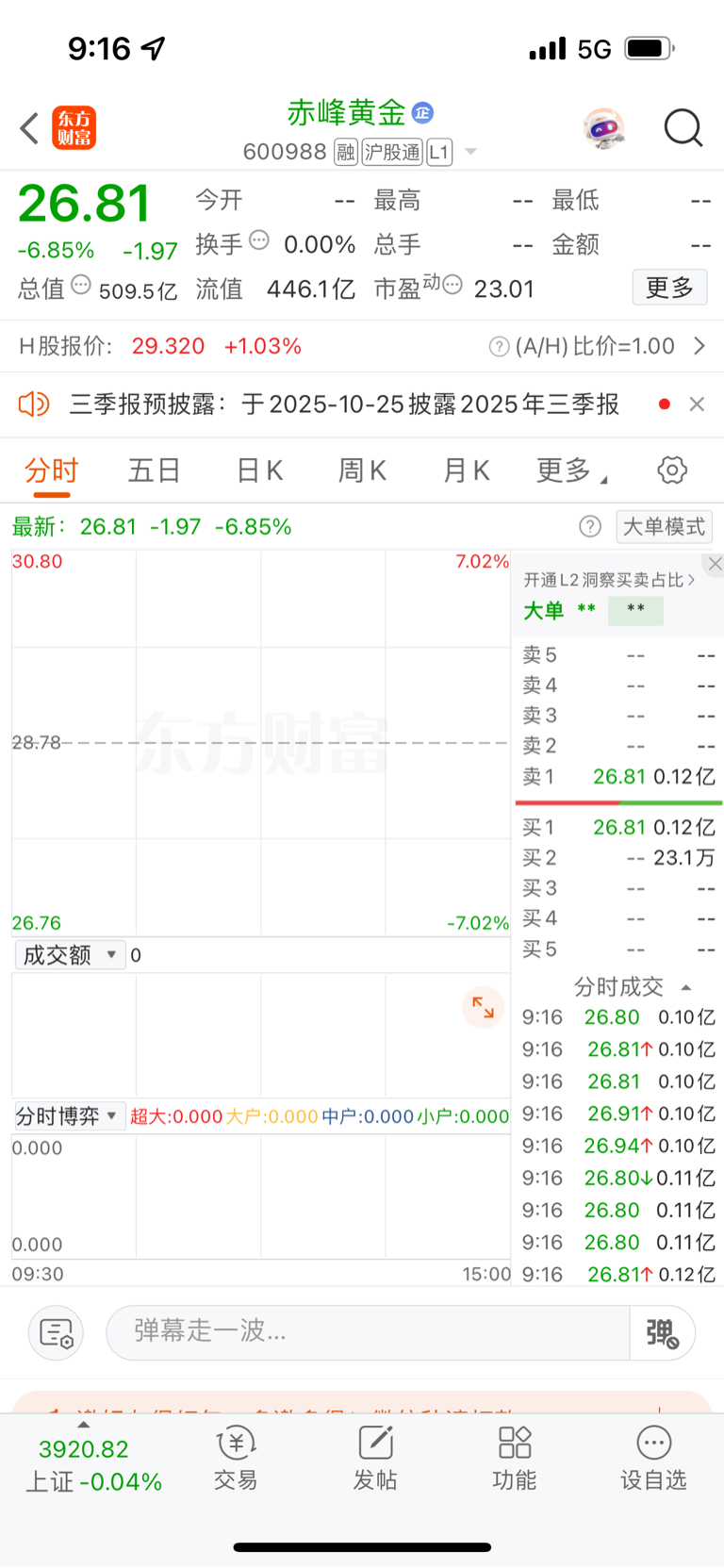The width and height of the screenshot is (724, 1568).
Task: Tap trade row 26.80 with down arrow
Action: (x=618, y=1178)
